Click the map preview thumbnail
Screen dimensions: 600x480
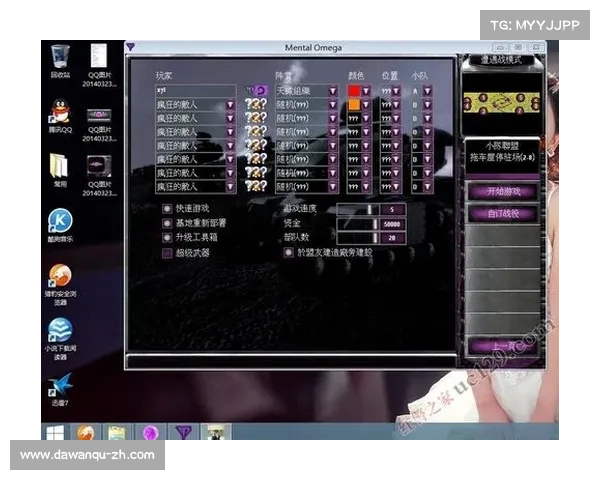click(501, 103)
